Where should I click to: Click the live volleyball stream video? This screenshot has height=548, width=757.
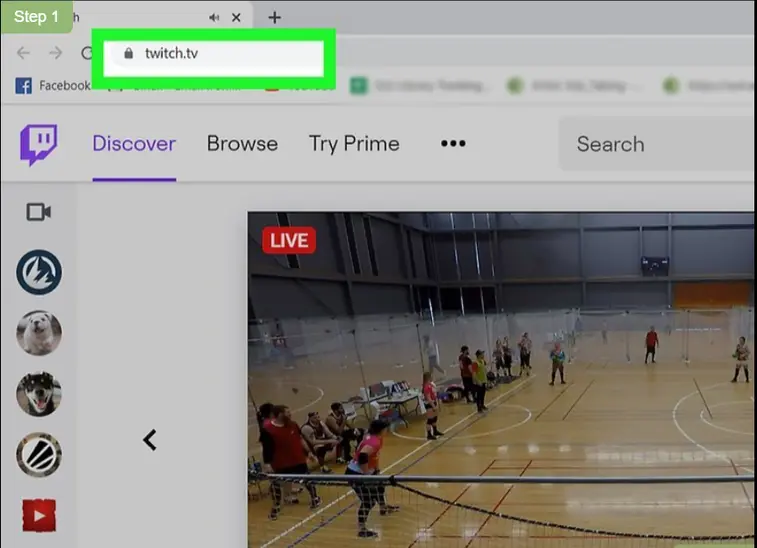(500, 380)
